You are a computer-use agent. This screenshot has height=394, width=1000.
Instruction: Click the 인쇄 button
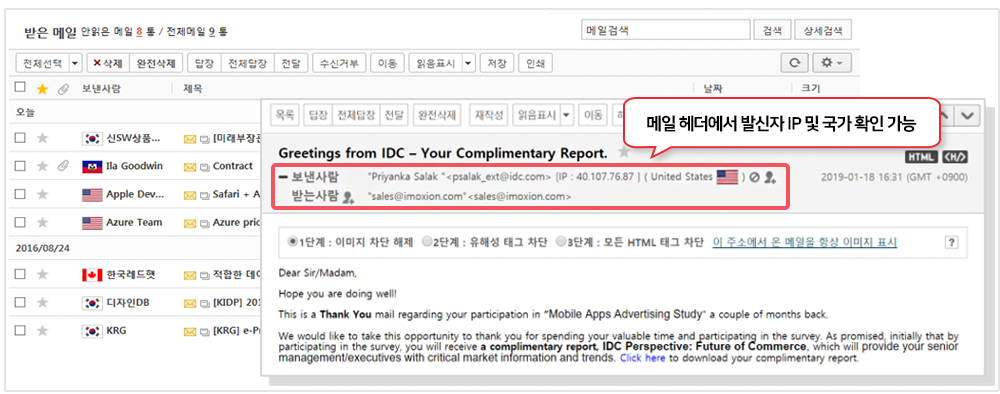point(536,63)
